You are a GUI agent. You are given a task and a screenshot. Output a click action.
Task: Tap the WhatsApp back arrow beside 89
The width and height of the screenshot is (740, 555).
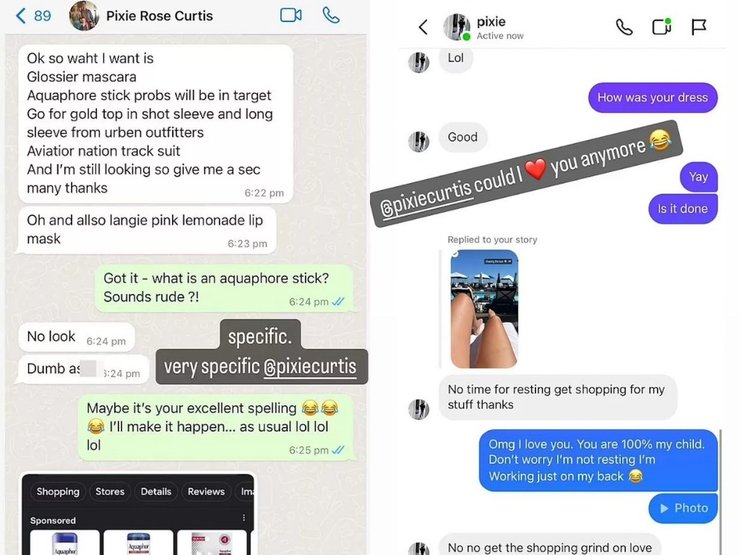pos(21,16)
